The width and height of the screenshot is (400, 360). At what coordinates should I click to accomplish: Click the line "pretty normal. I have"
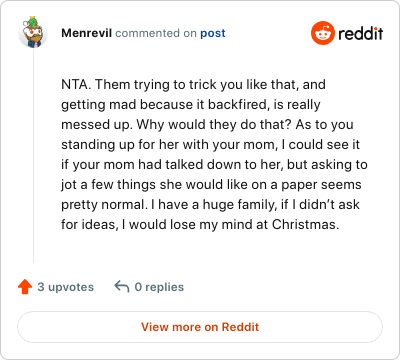coord(210,205)
